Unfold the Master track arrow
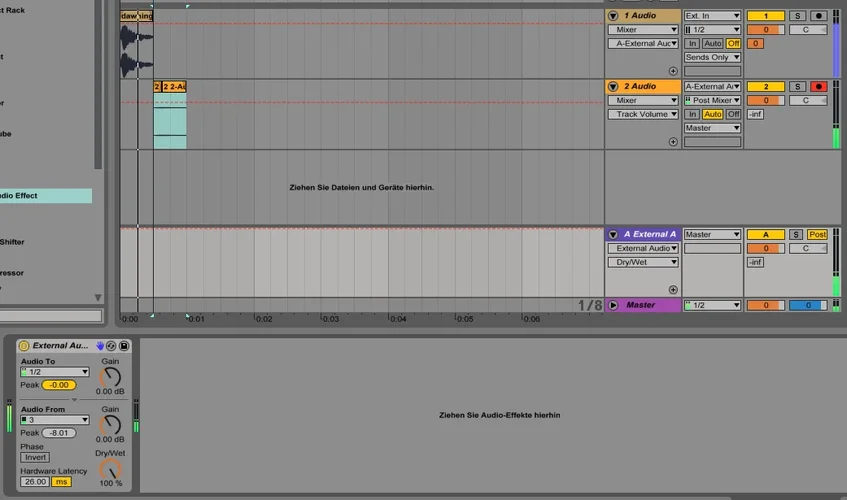This screenshot has width=847, height=500. tap(613, 305)
